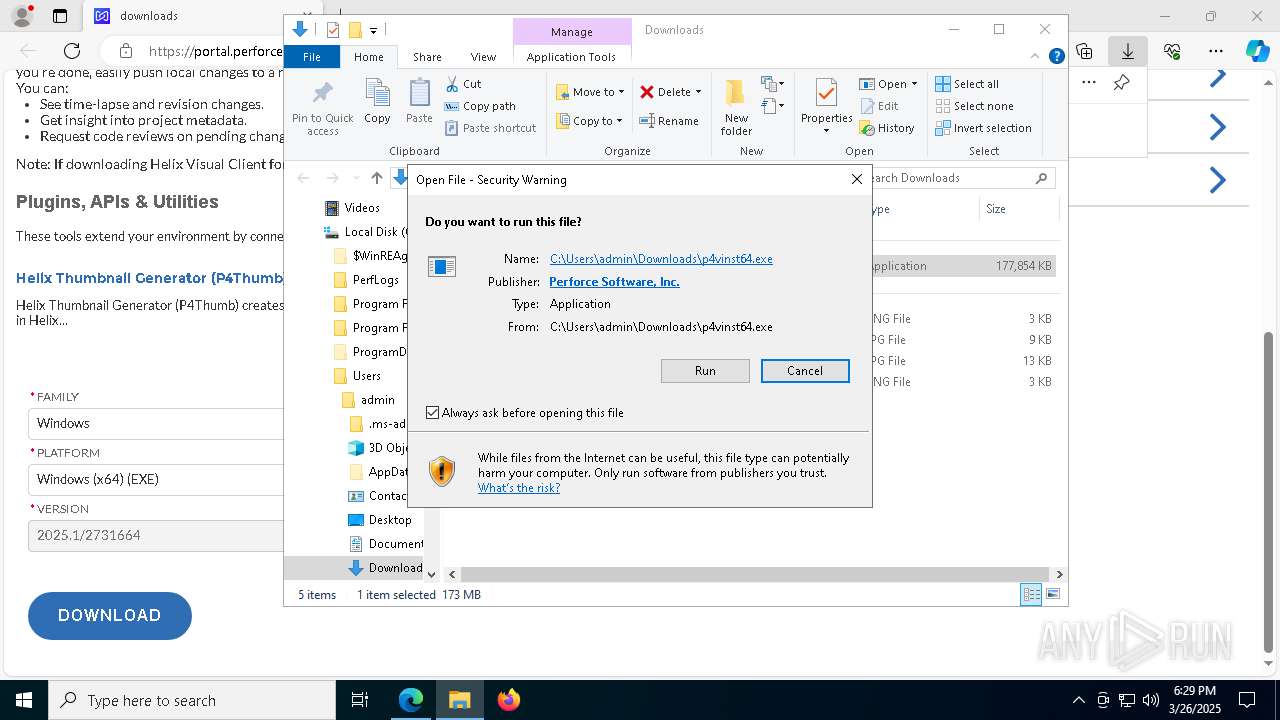Select the Share ribbon tab
The image size is (1280, 720).
(427, 57)
